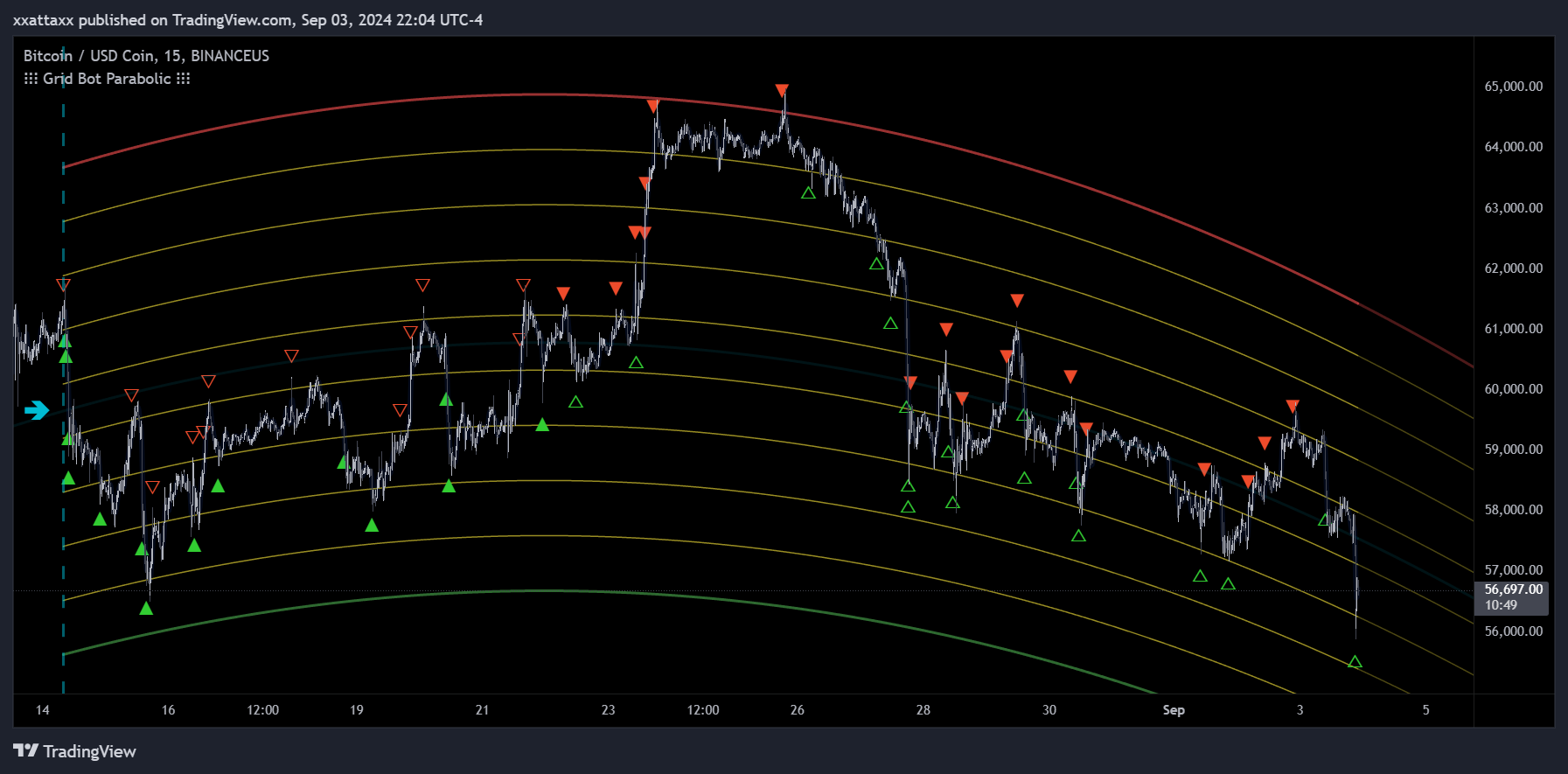Click the Sep month label on time axis
The height and width of the screenshot is (774, 1568).
tap(1174, 710)
